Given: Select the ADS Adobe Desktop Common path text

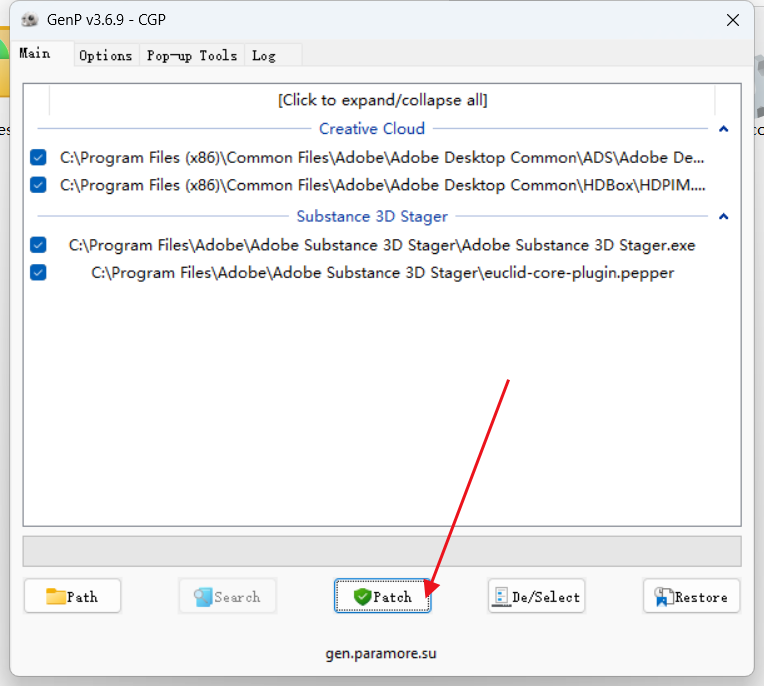Looking at the screenshot, I should click(x=382, y=157).
